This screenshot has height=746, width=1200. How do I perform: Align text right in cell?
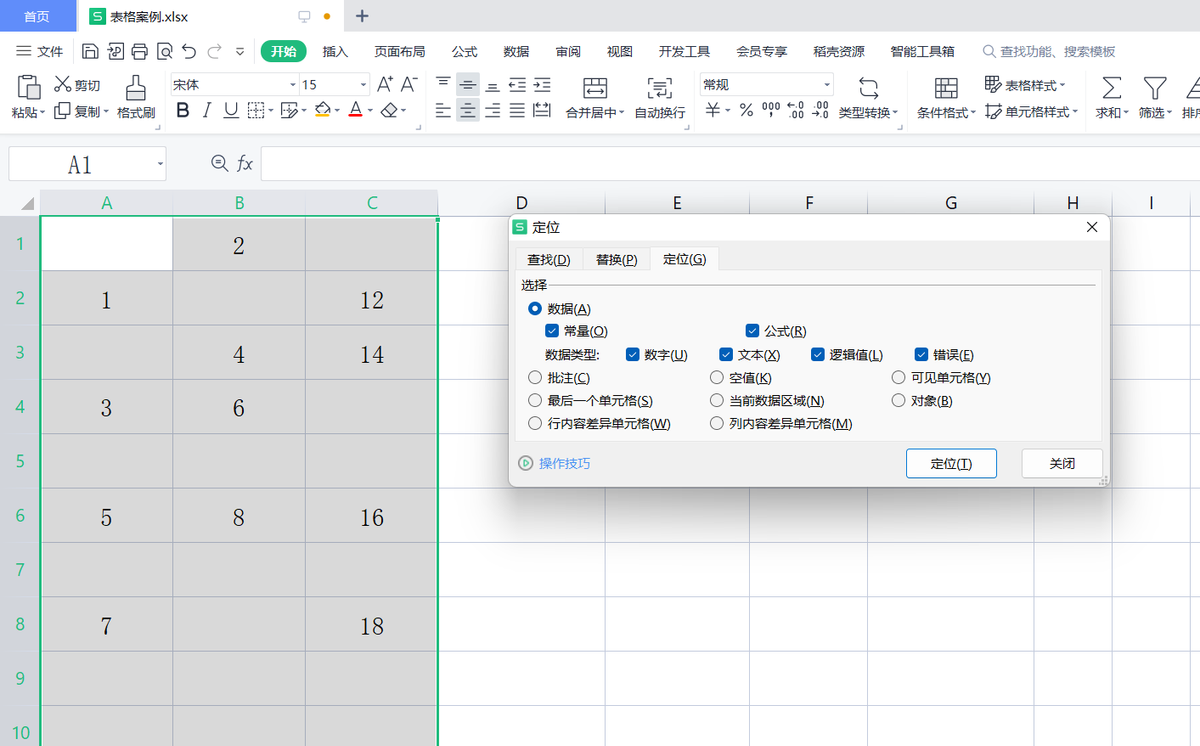pos(492,111)
